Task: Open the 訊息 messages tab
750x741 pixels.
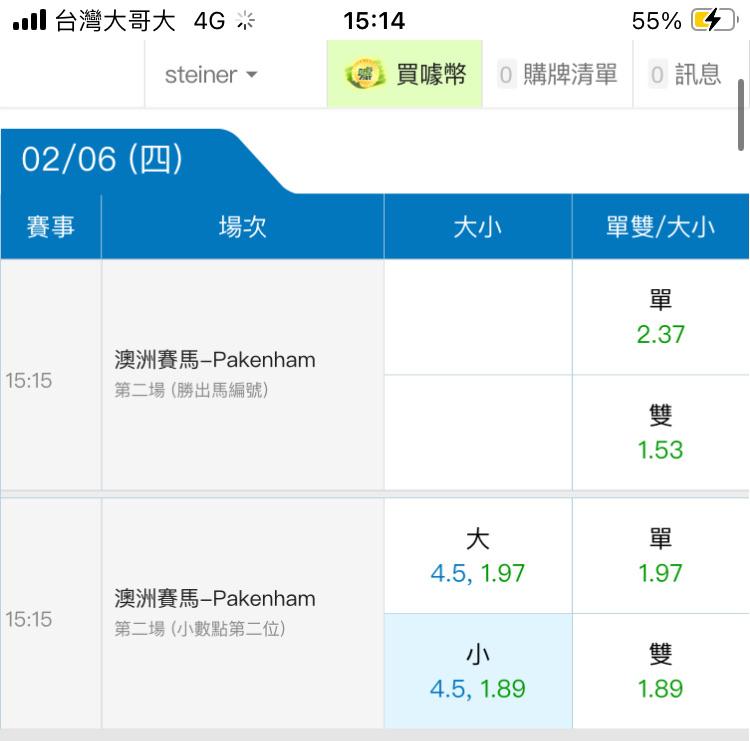Action: [x=686, y=75]
